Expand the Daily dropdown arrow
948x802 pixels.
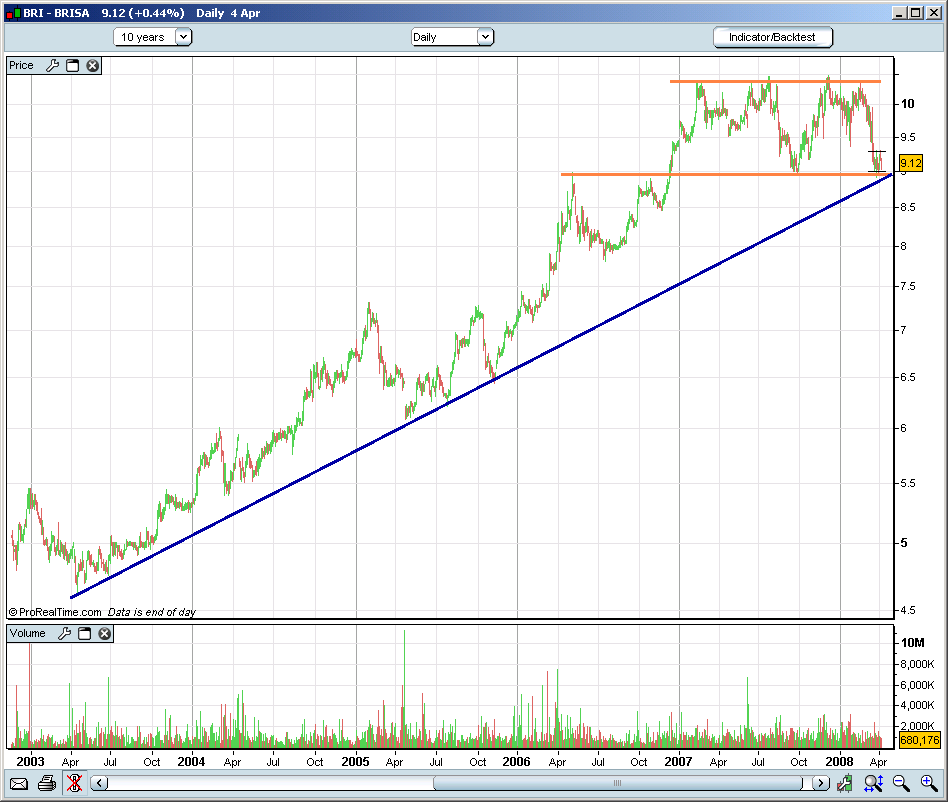pyautogui.click(x=485, y=37)
